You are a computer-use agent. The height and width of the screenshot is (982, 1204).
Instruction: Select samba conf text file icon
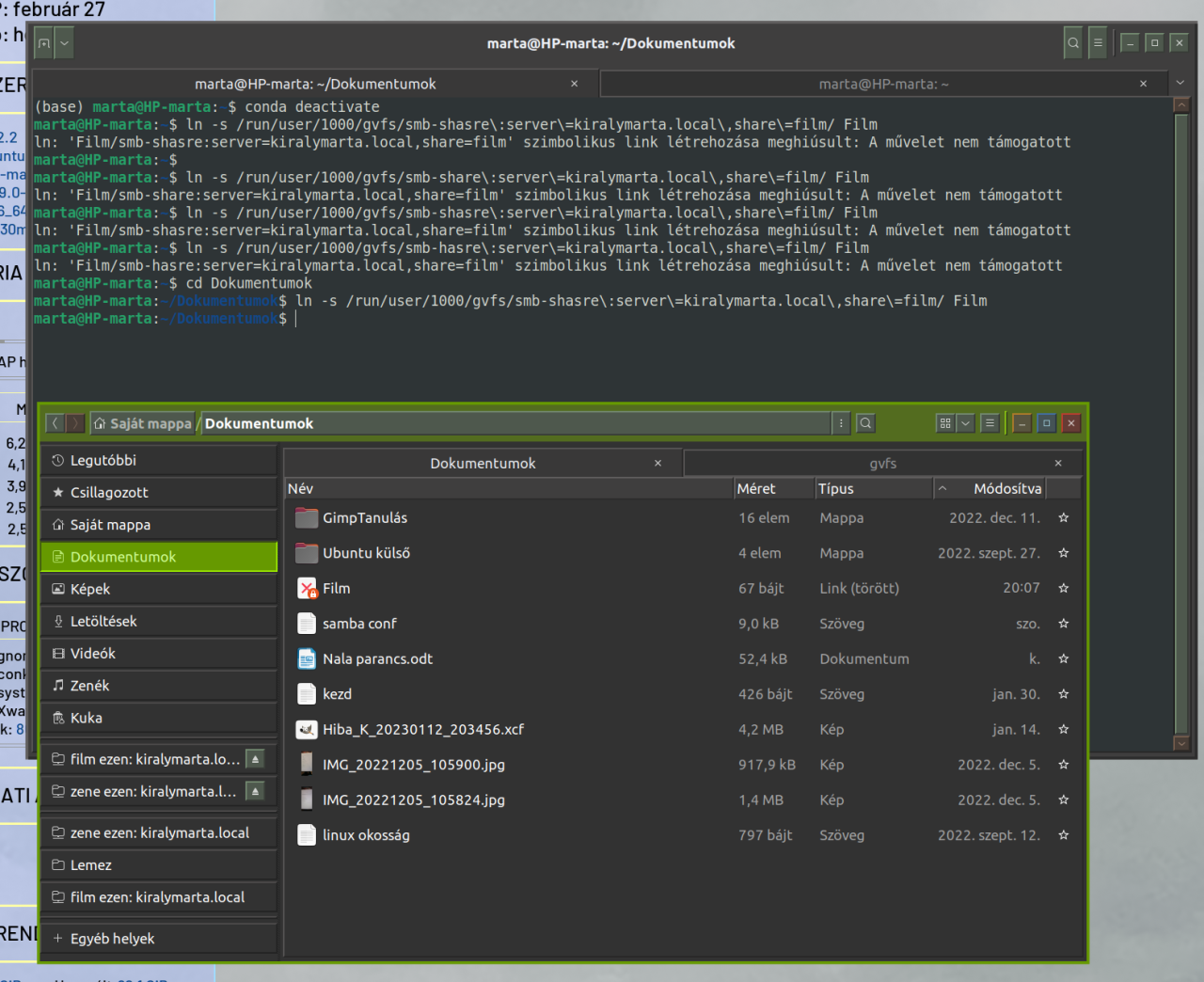click(x=307, y=624)
